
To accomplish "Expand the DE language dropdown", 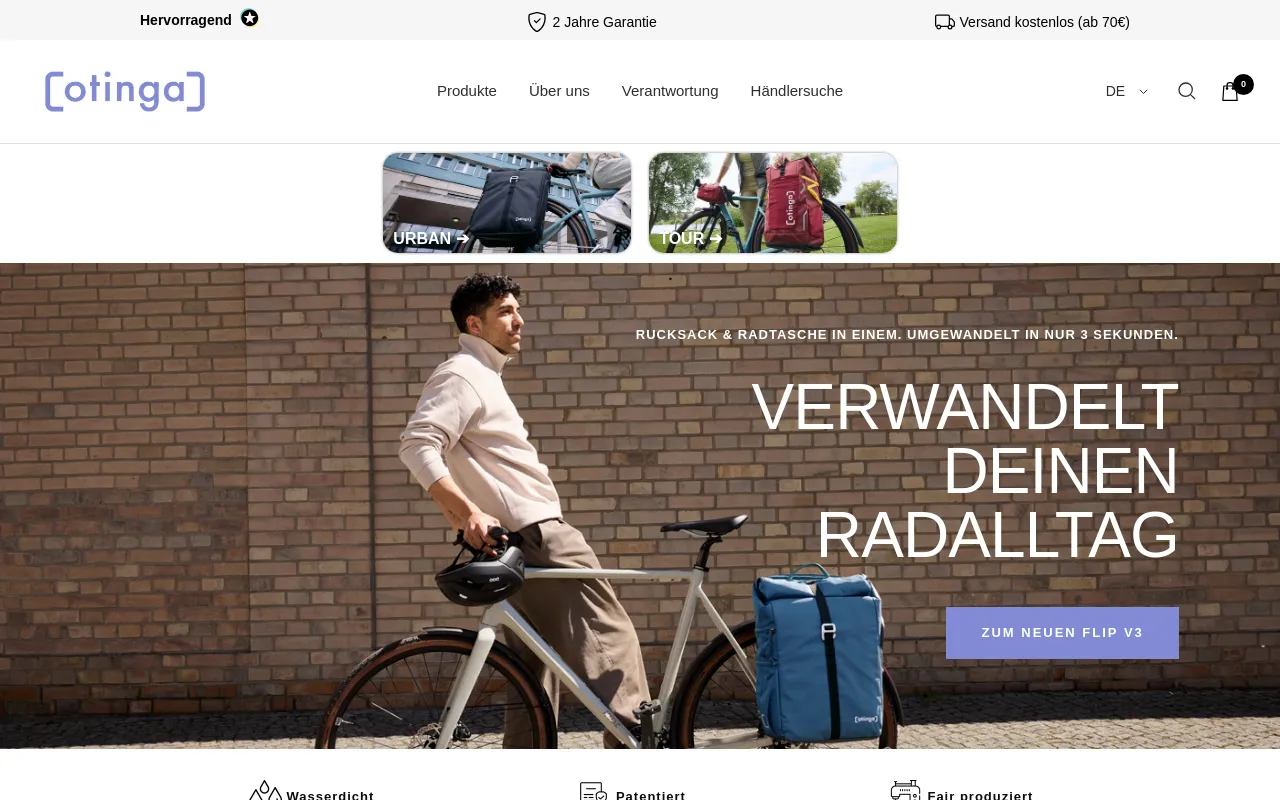I will click(1127, 91).
